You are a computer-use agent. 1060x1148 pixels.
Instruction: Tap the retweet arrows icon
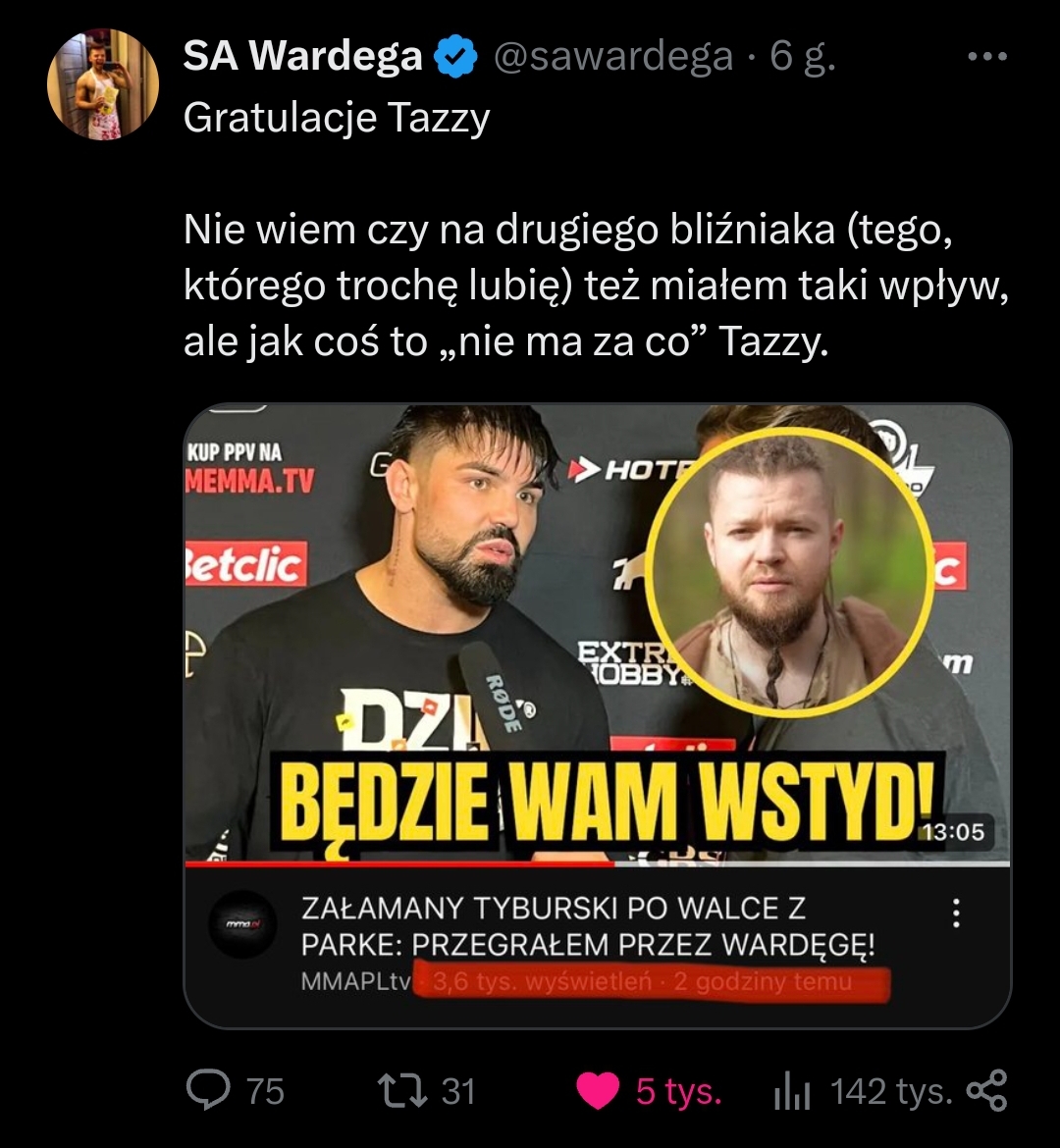(x=402, y=1091)
